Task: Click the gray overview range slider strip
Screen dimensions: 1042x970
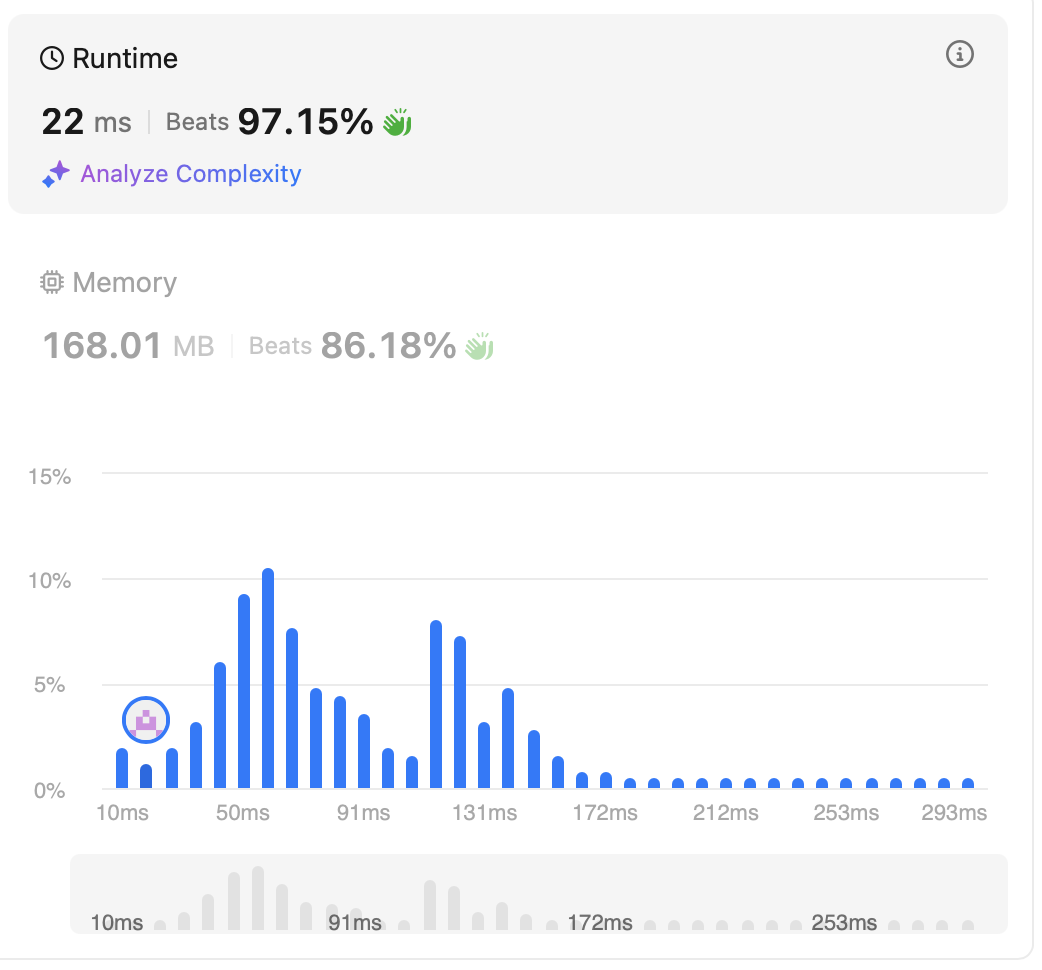Action: [538, 894]
